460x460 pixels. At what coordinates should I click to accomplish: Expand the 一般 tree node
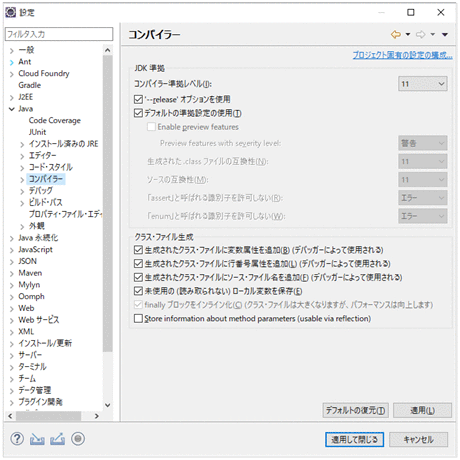(x=12, y=51)
